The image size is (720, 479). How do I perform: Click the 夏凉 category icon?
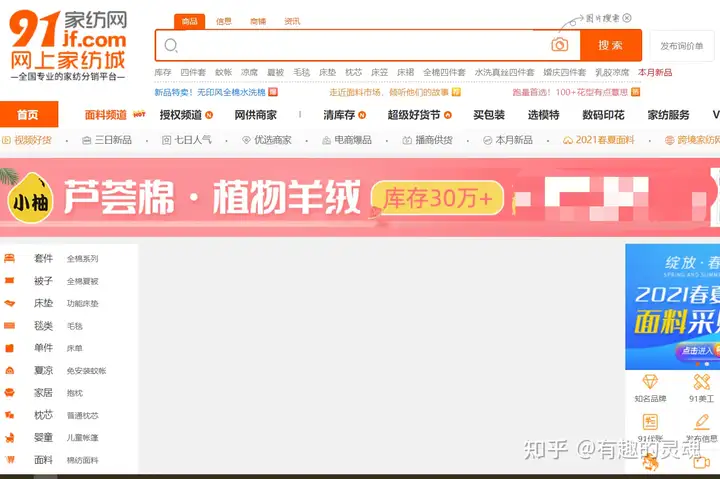(10, 370)
